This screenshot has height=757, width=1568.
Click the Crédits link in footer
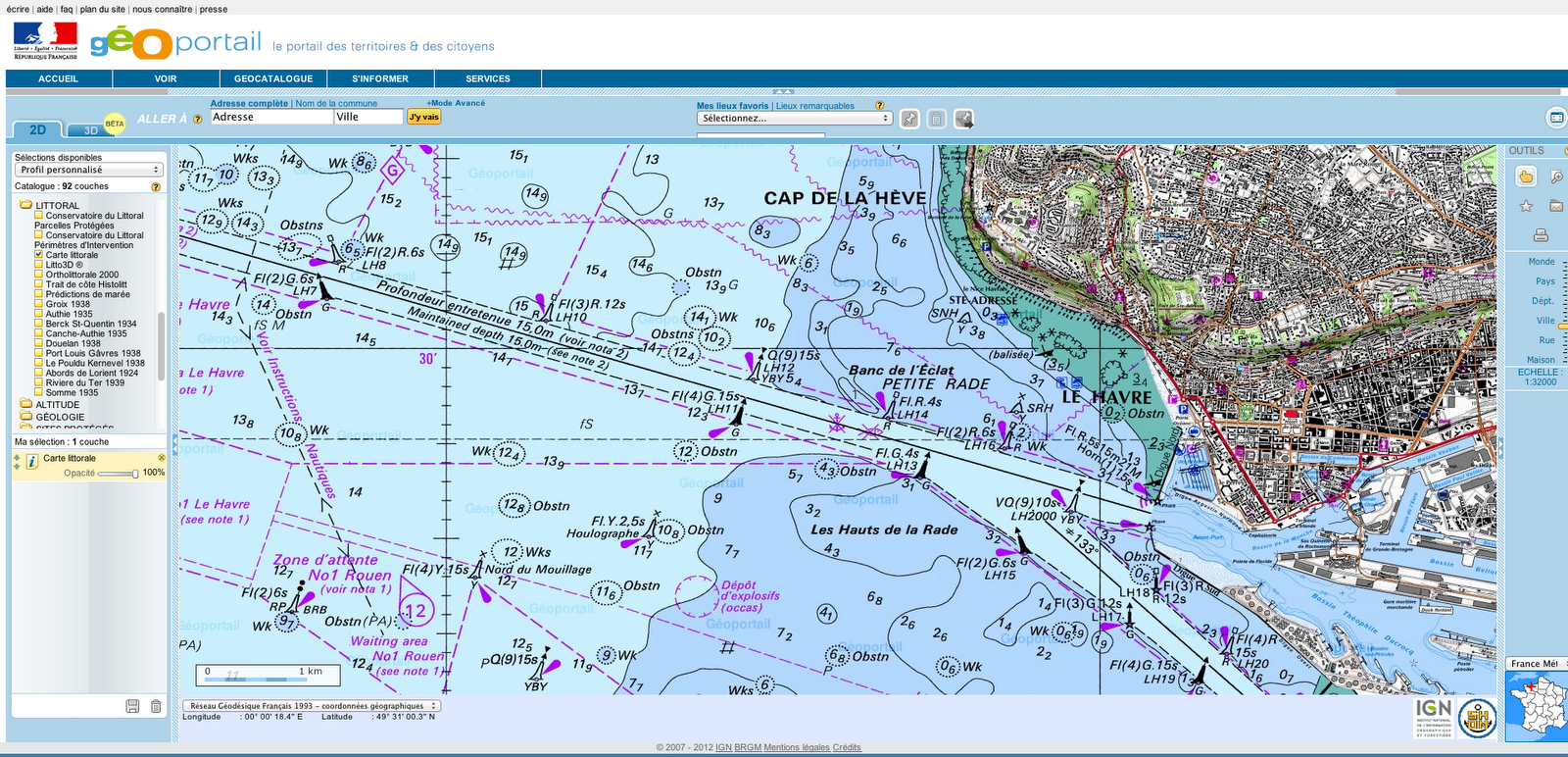click(x=847, y=747)
